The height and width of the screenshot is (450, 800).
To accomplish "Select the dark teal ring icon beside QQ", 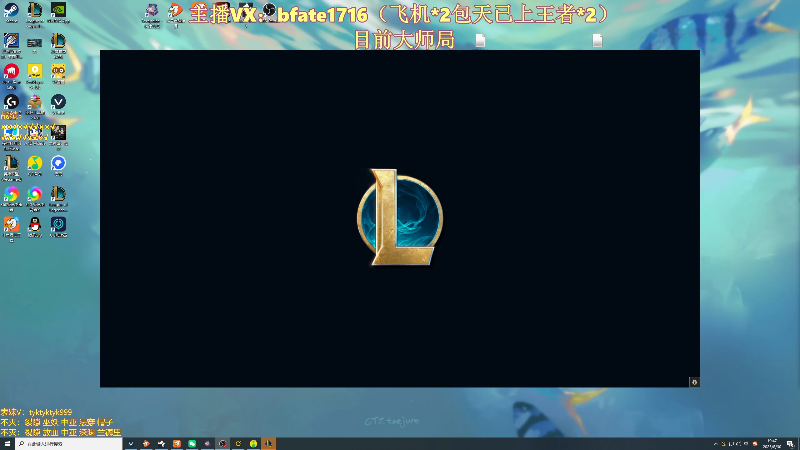I will (58, 224).
